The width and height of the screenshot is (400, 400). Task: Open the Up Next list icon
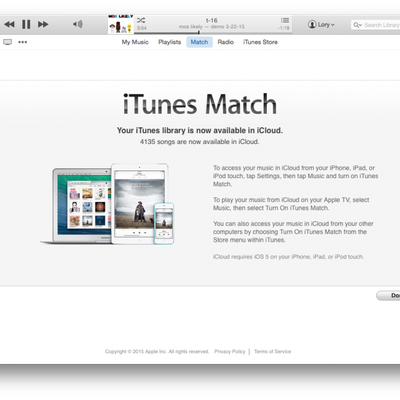(285, 20)
